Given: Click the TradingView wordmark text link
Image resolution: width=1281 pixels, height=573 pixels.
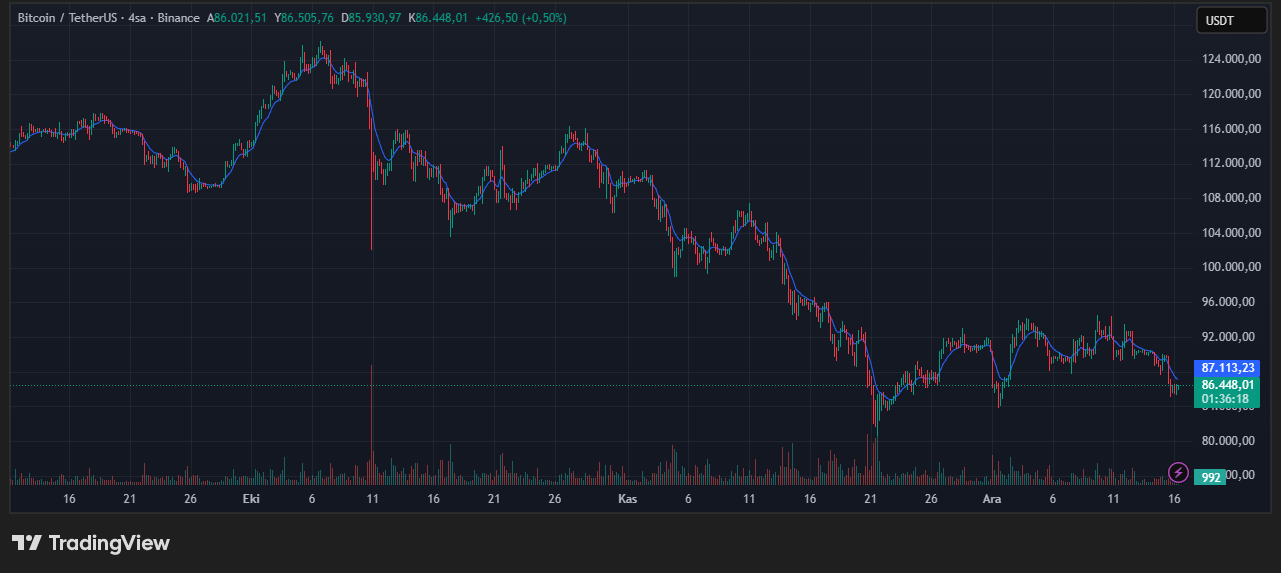Looking at the screenshot, I should click(x=109, y=543).
